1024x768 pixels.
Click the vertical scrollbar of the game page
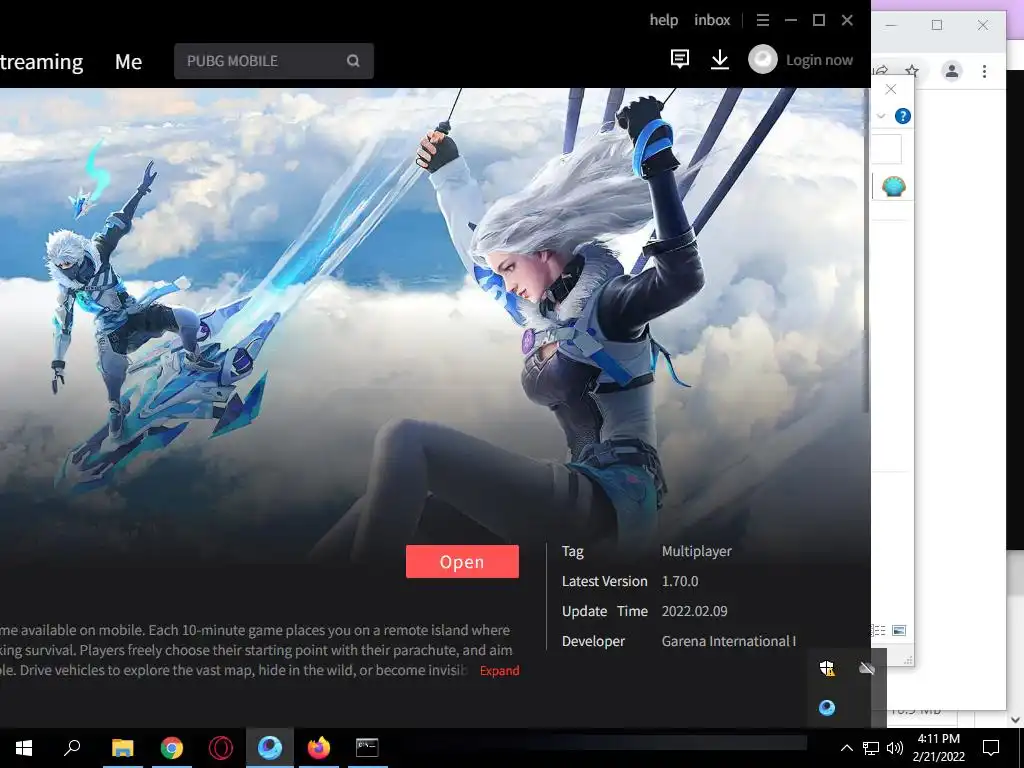click(x=867, y=251)
